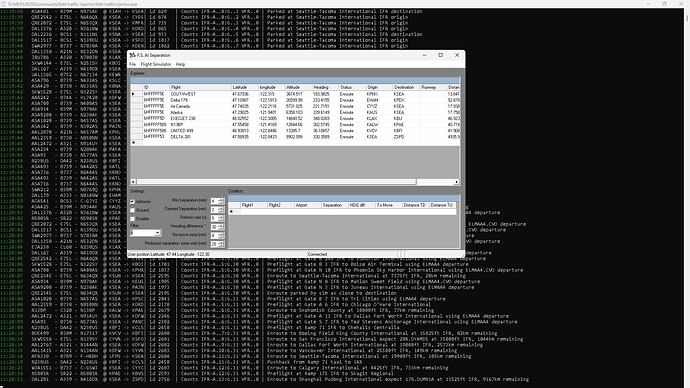This screenshot has height=388, width=690.
Task: Select the Delta 179 flight row
Action: [x=295, y=100]
